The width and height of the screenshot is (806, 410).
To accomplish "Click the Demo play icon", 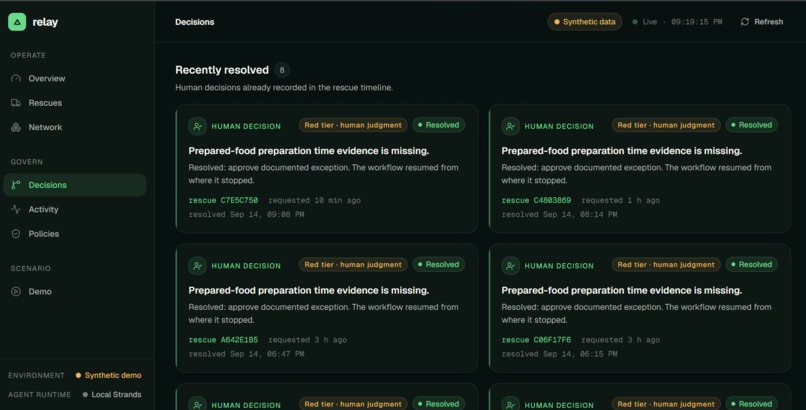I will click(16, 291).
